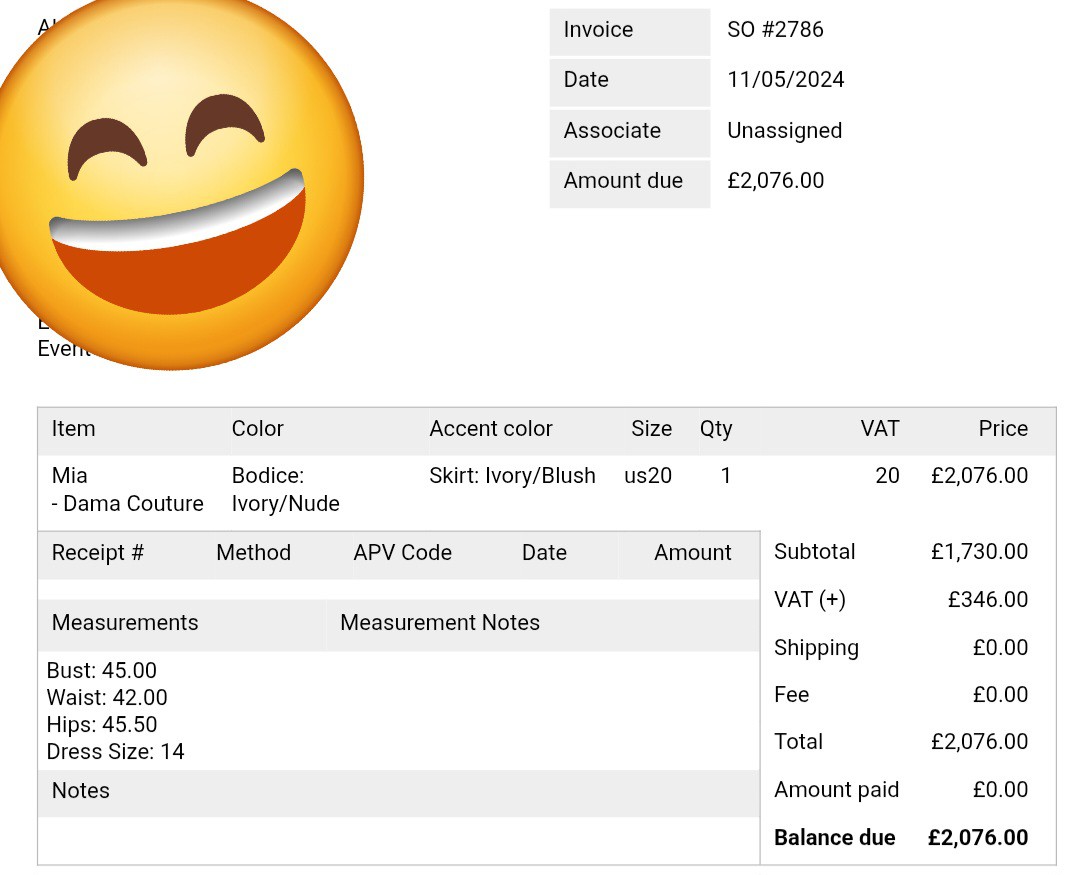The width and height of the screenshot is (1080, 875).
Task: Click the APV Code column header
Action: coord(402,553)
